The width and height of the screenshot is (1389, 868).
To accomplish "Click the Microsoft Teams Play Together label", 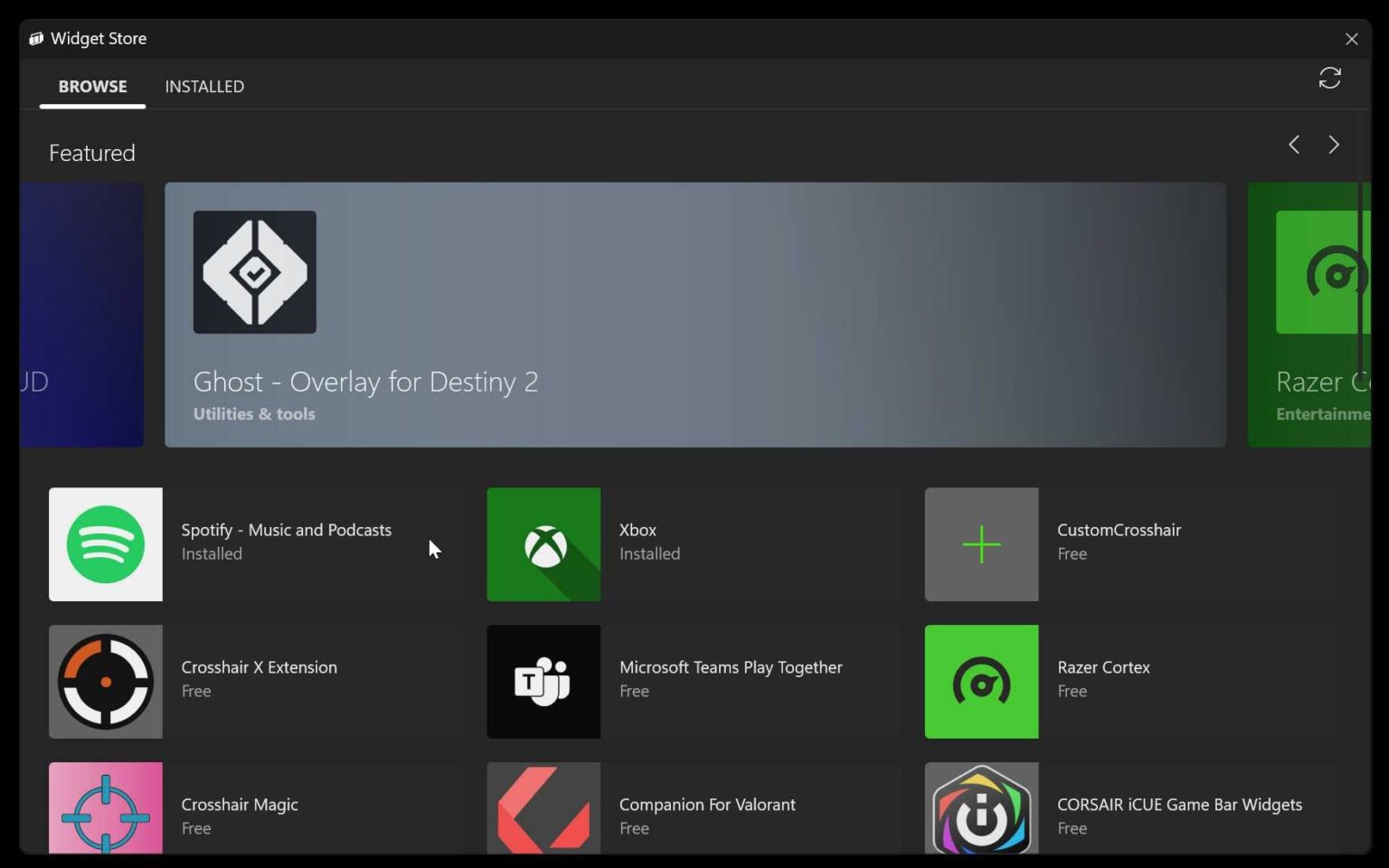I will 731,667.
